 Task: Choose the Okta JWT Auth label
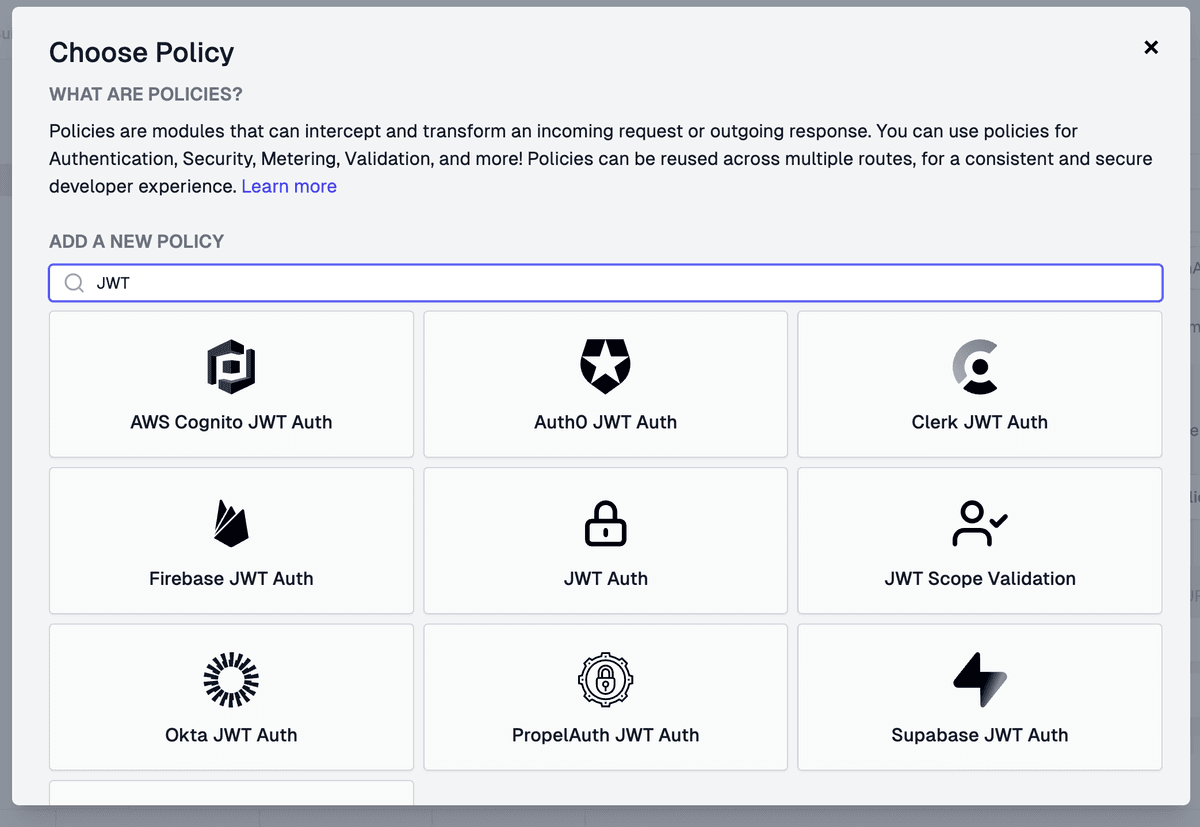tap(231, 735)
